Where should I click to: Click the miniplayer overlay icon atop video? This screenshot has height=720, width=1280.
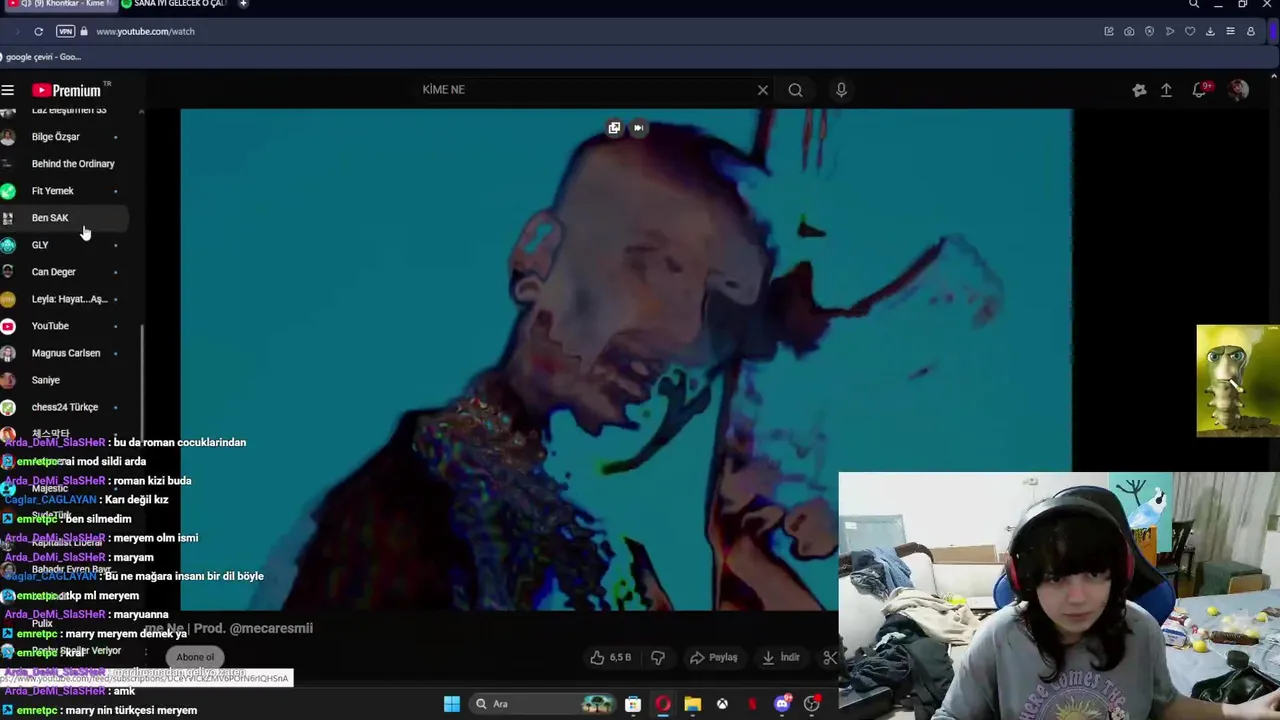[614, 128]
